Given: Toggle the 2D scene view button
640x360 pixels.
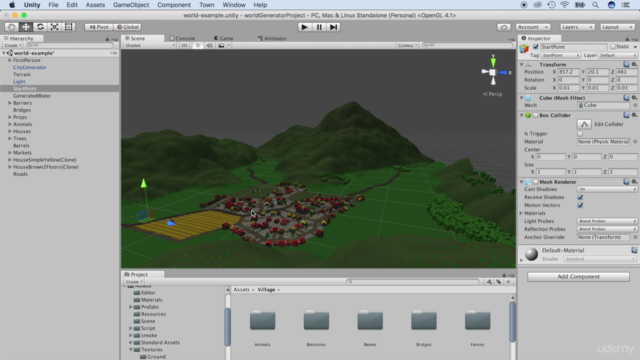Looking at the screenshot, I should [x=184, y=45].
